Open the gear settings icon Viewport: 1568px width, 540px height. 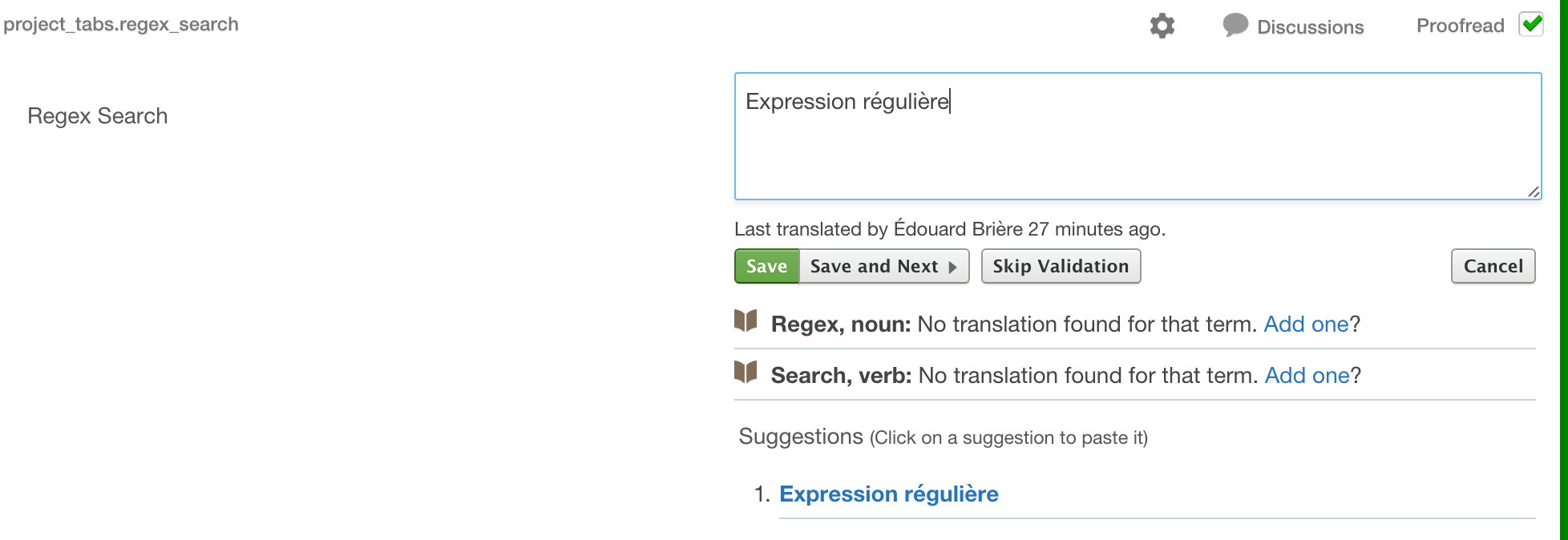(x=1162, y=26)
